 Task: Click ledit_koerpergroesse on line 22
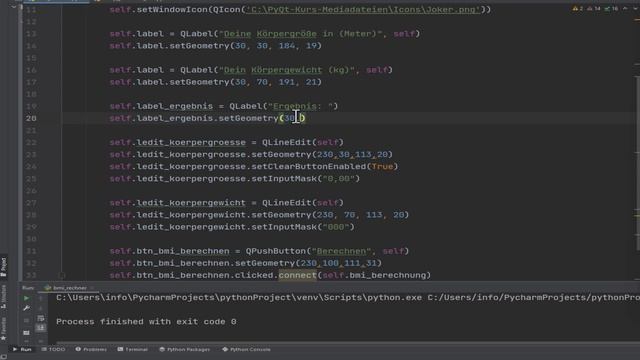[191, 142]
